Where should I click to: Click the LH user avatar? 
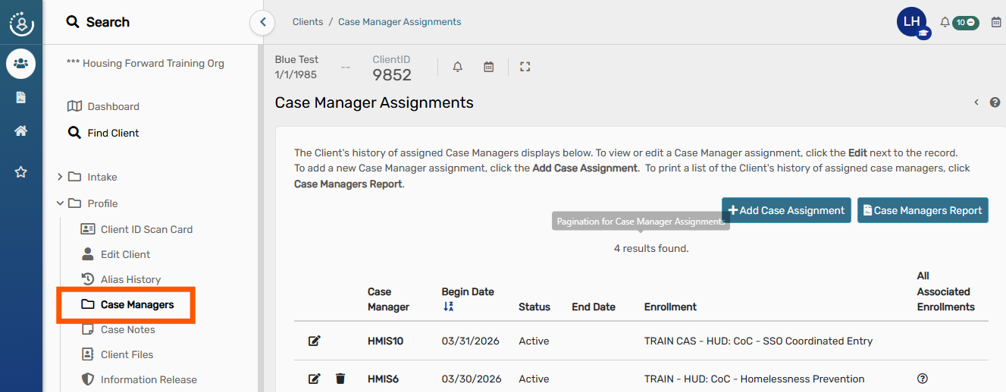(x=912, y=22)
